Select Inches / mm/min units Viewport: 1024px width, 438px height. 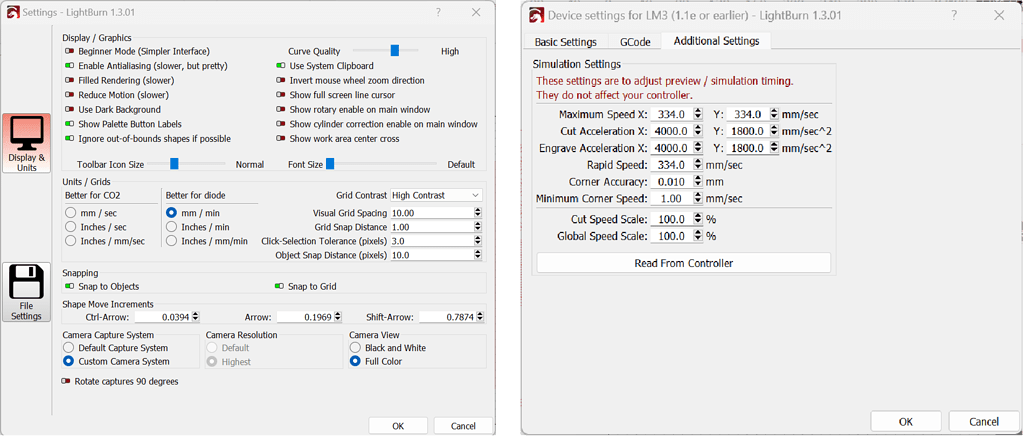pos(171,242)
